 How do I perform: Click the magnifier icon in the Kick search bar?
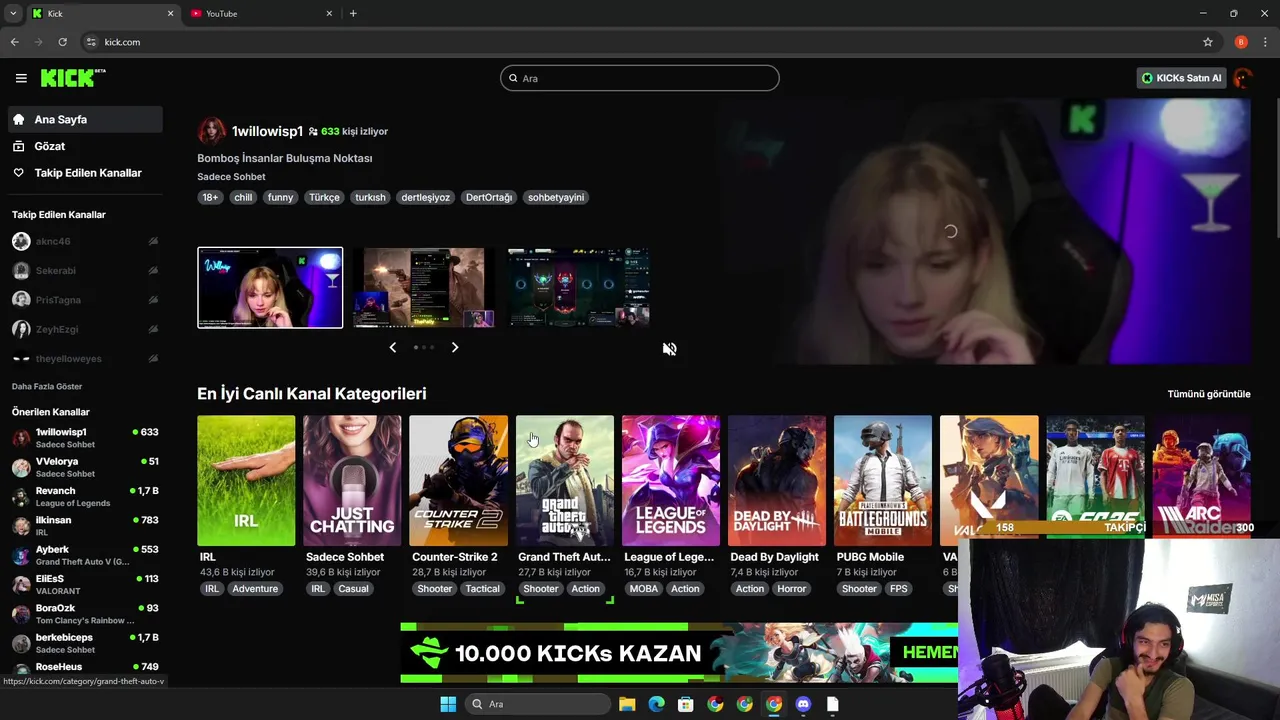pos(514,78)
